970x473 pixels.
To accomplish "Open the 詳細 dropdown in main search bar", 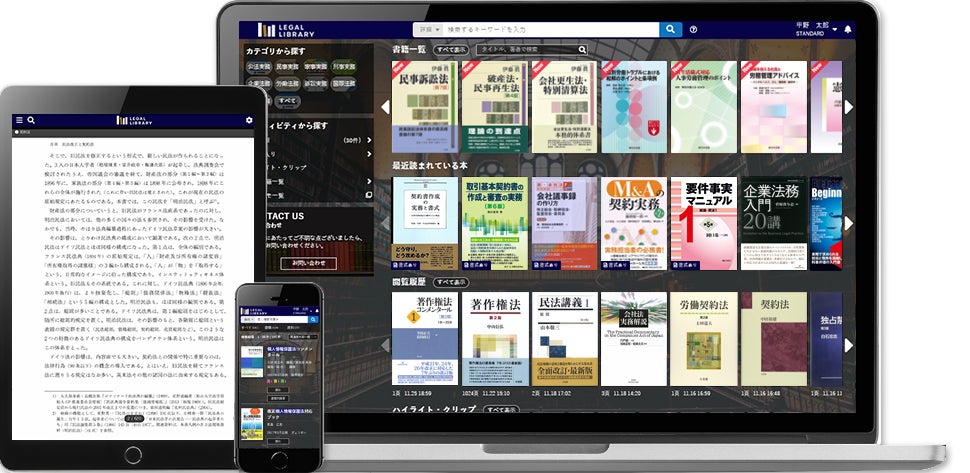I will tap(428, 29).
